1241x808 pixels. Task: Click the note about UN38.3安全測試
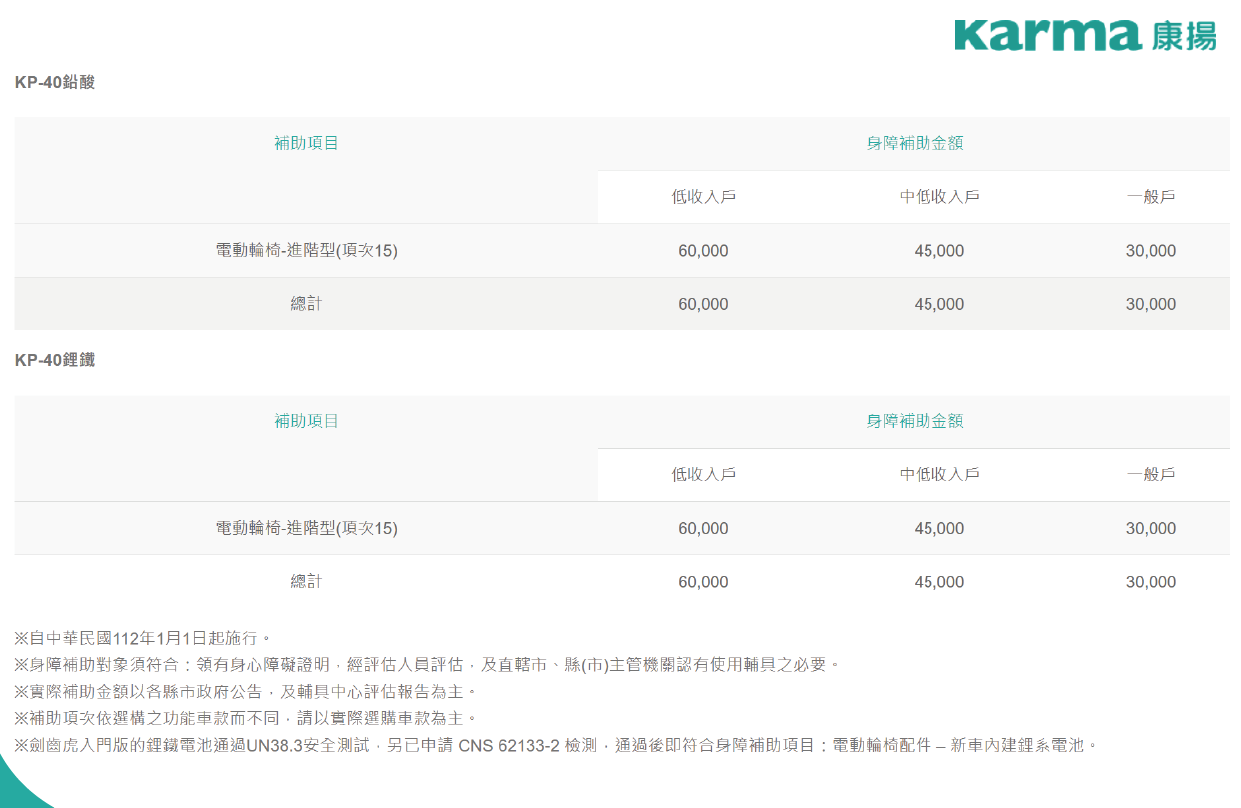(557, 745)
